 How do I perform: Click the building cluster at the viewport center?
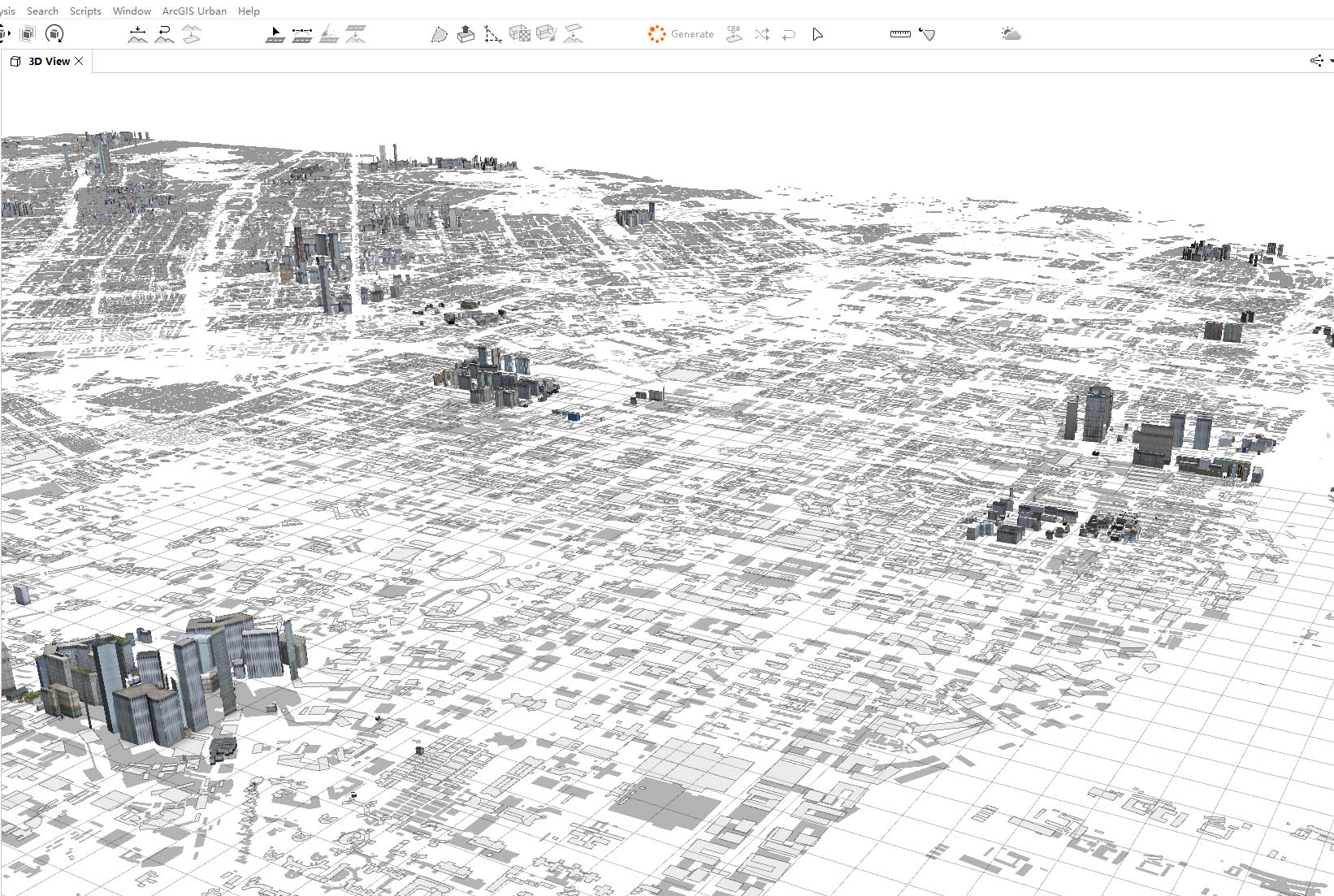(496, 377)
